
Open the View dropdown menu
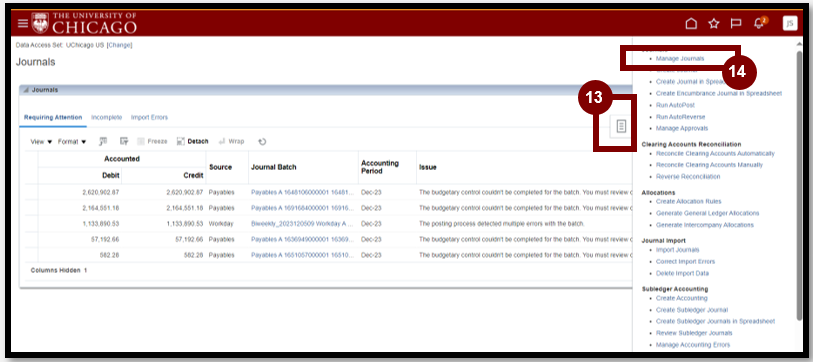pyautogui.click(x=41, y=141)
